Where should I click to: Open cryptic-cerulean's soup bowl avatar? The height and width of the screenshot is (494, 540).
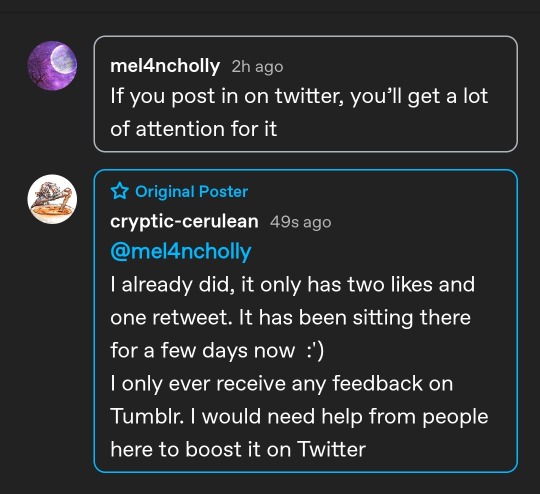[52, 199]
